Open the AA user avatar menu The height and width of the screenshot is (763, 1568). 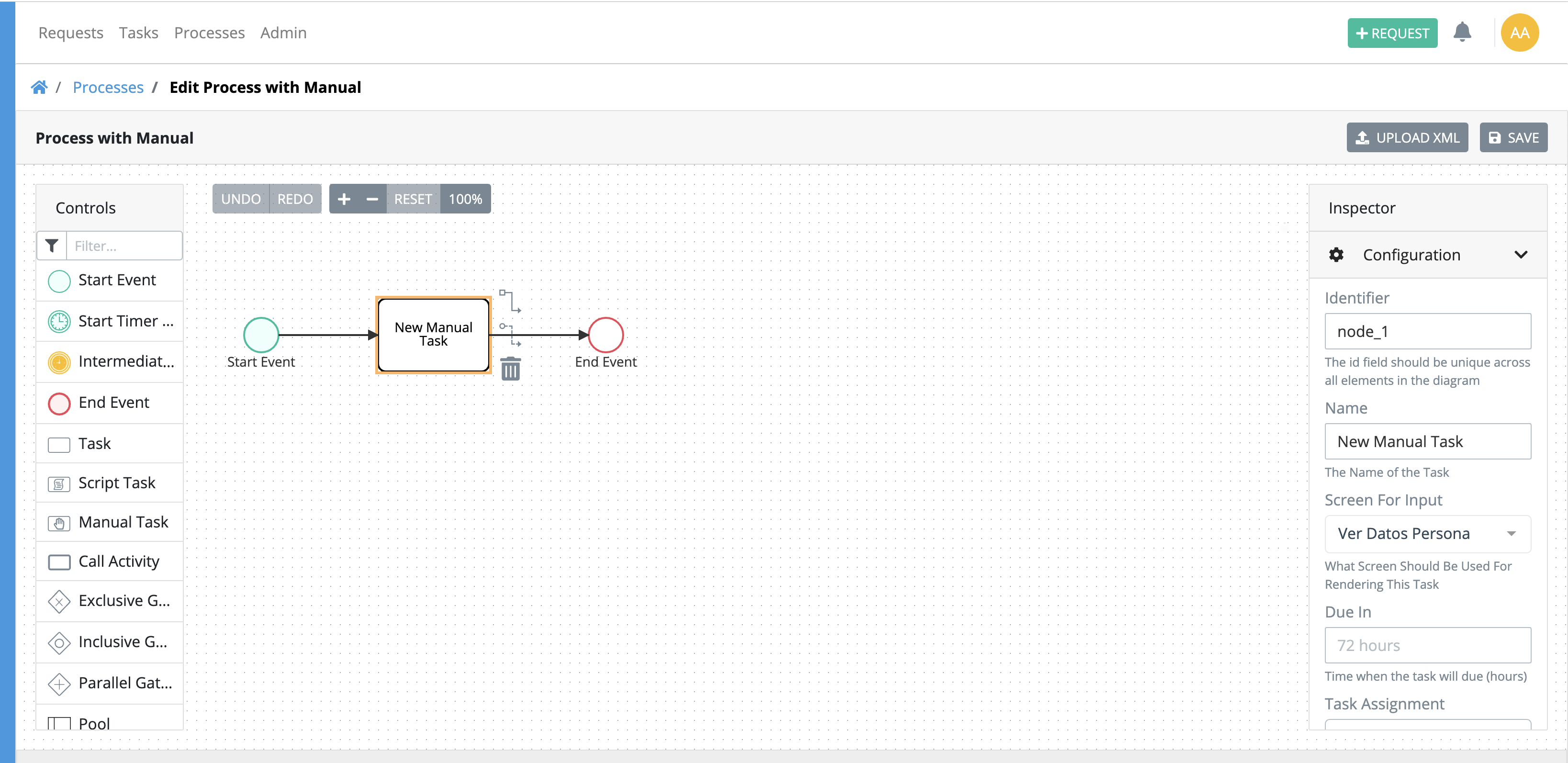click(x=1519, y=33)
